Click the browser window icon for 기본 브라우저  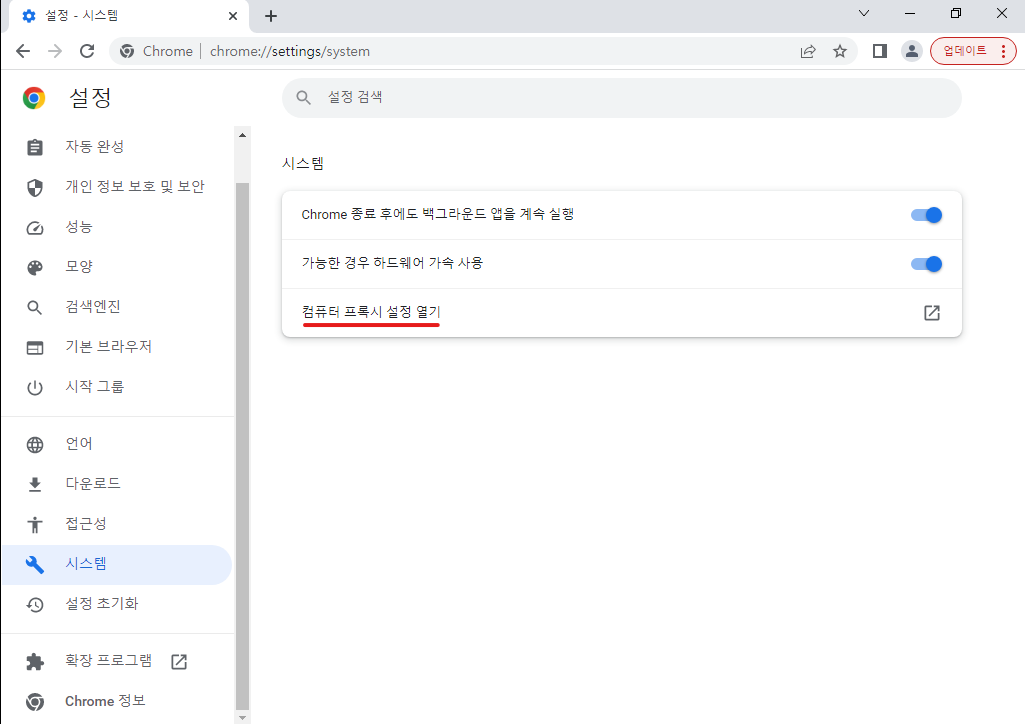click(x=35, y=348)
